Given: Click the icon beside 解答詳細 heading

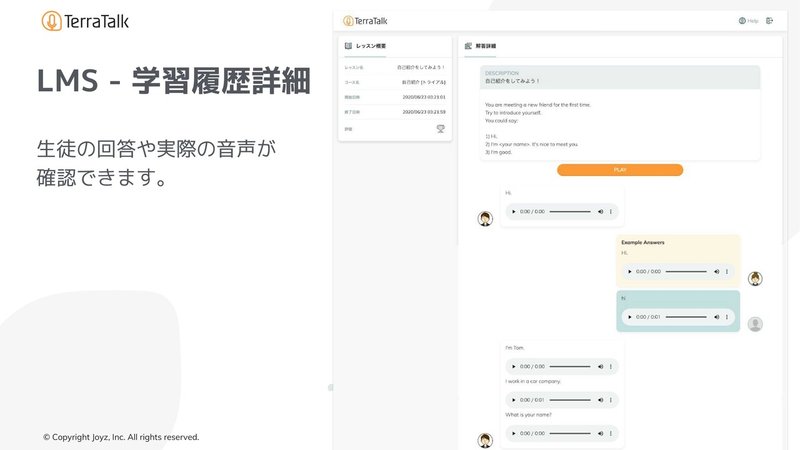Looking at the screenshot, I should click(468, 46).
